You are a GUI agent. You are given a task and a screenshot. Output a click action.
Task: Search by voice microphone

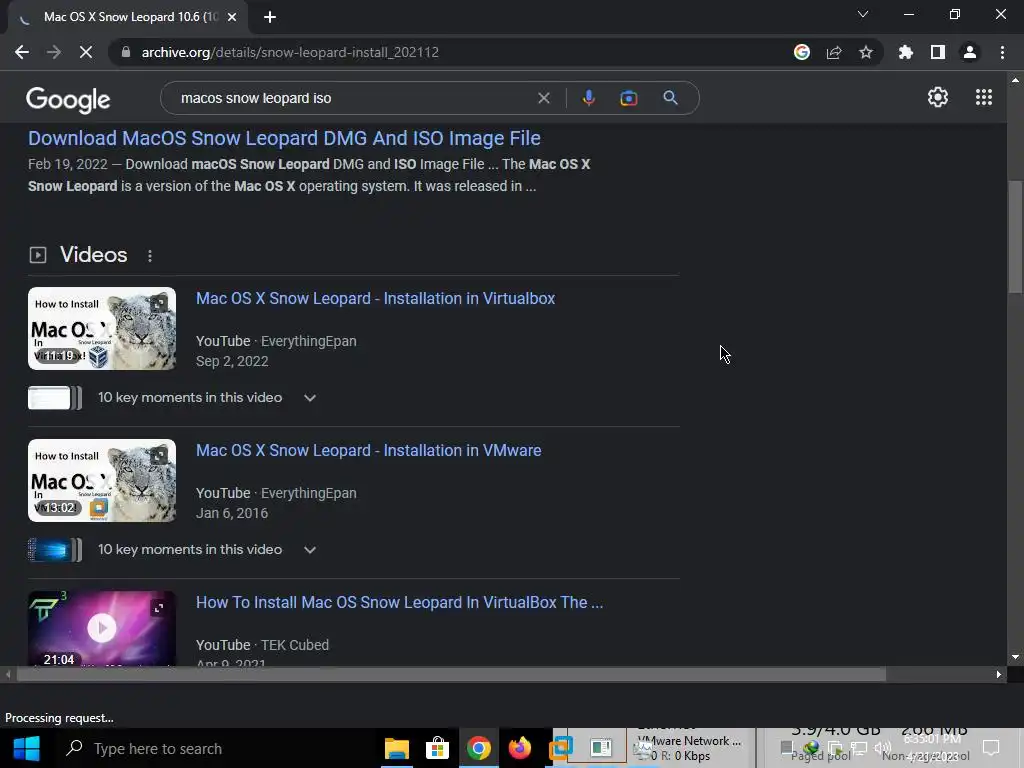tap(588, 98)
